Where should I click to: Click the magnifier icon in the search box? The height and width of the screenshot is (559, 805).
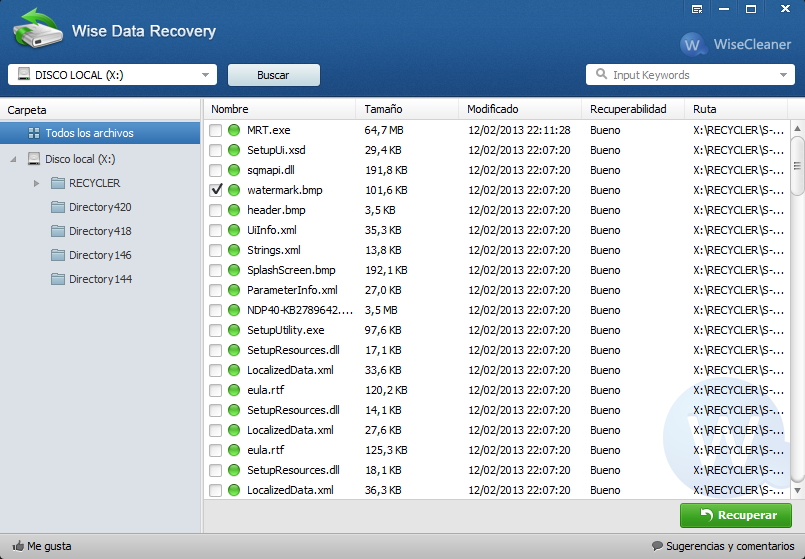601,74
